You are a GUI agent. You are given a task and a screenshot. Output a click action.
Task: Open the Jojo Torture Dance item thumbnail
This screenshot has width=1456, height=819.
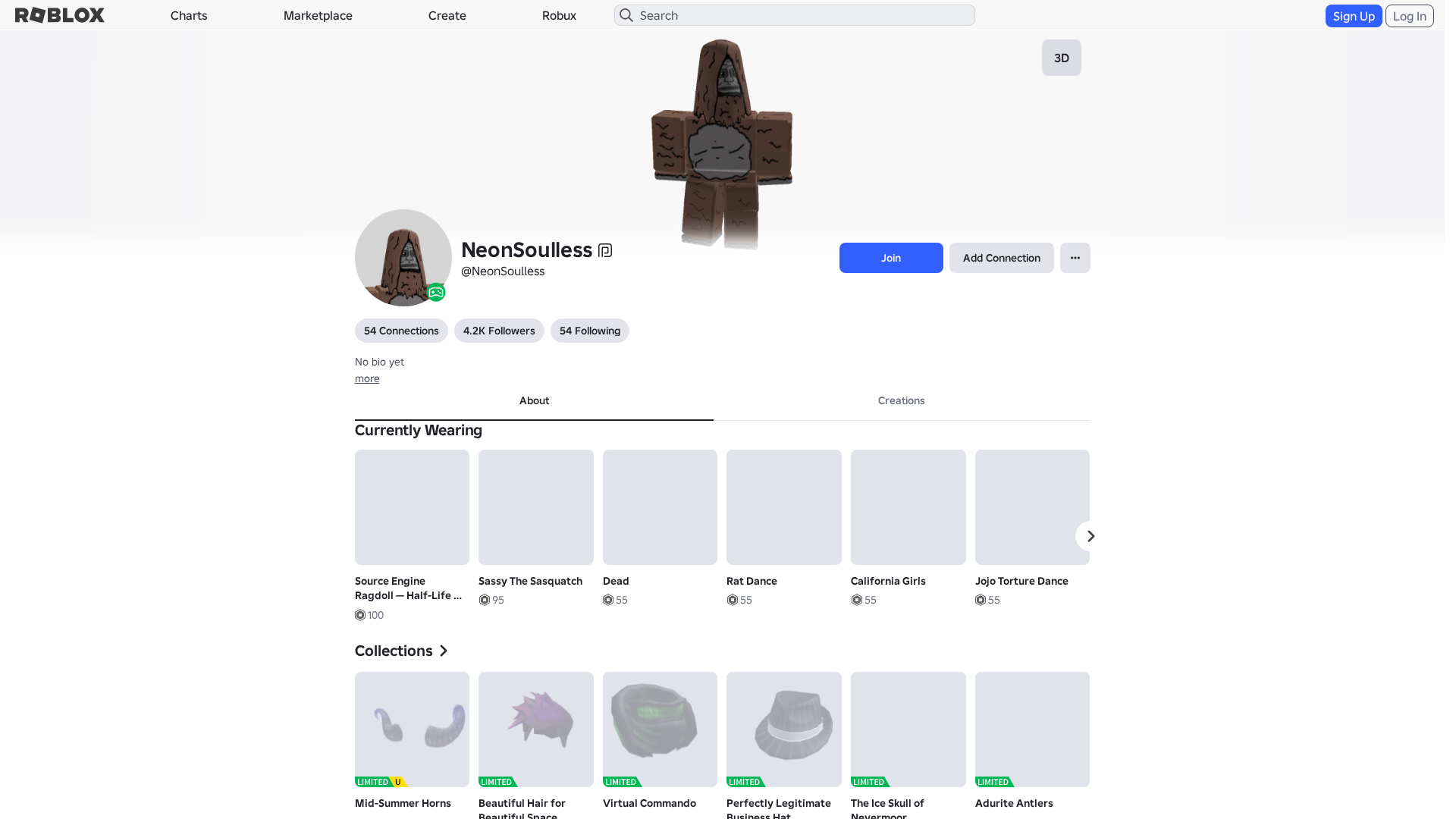point(1032,507)
